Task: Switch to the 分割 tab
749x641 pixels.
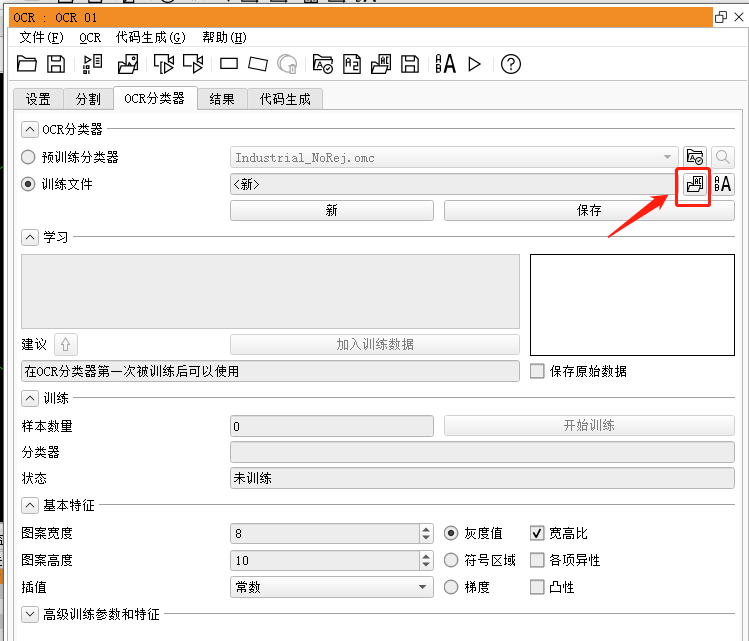Action: point(88,99)
